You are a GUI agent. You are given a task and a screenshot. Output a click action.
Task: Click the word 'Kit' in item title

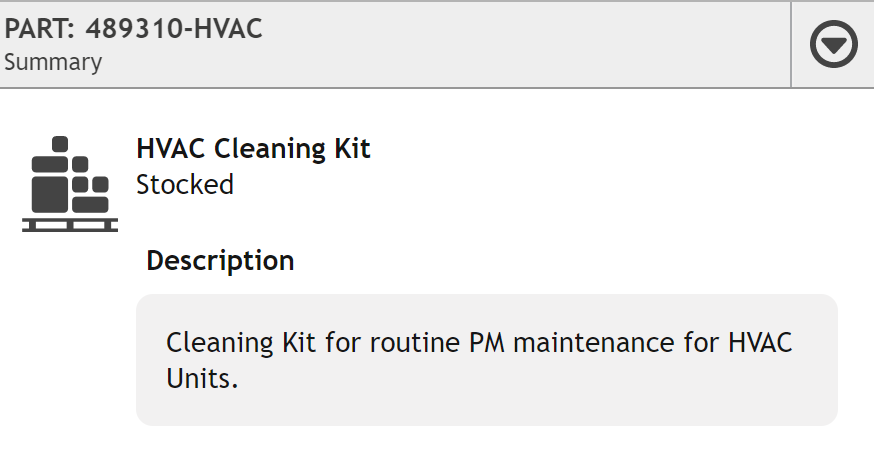[352, 149]
